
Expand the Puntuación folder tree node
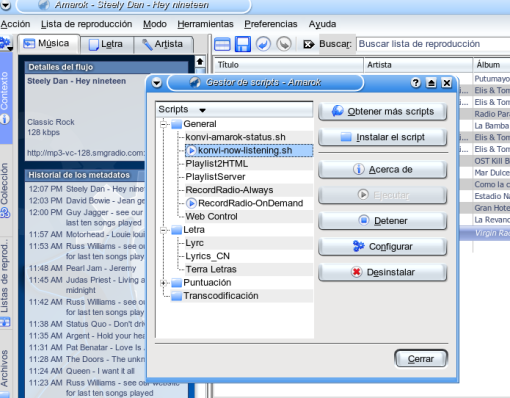163,283
